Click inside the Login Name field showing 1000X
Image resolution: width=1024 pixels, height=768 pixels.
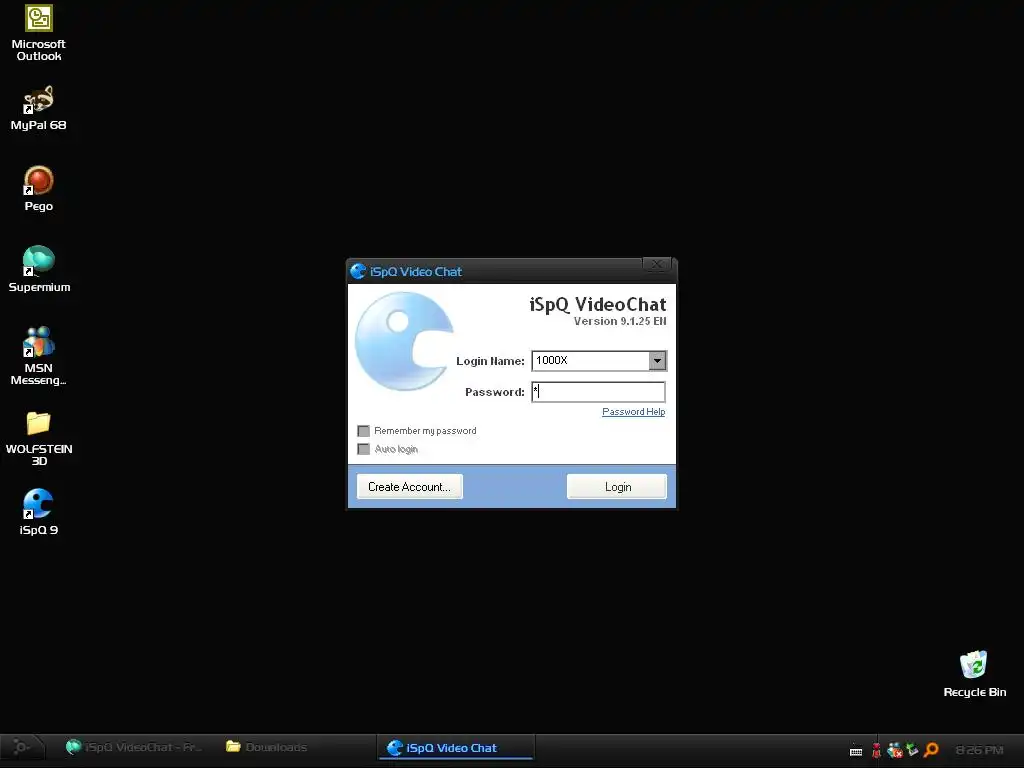[x=590, y=360]
